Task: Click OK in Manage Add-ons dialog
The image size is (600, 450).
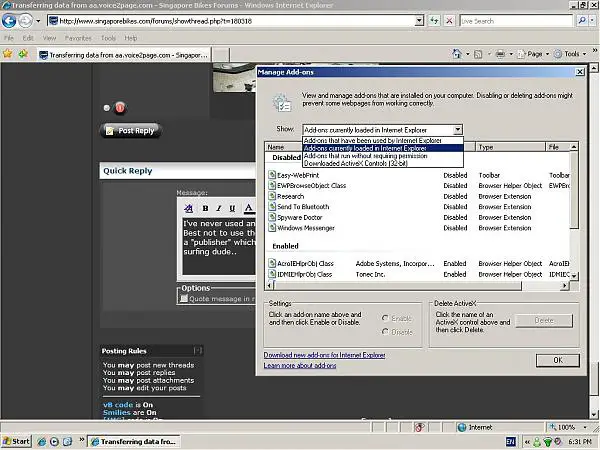Action: tap(558, 360)
